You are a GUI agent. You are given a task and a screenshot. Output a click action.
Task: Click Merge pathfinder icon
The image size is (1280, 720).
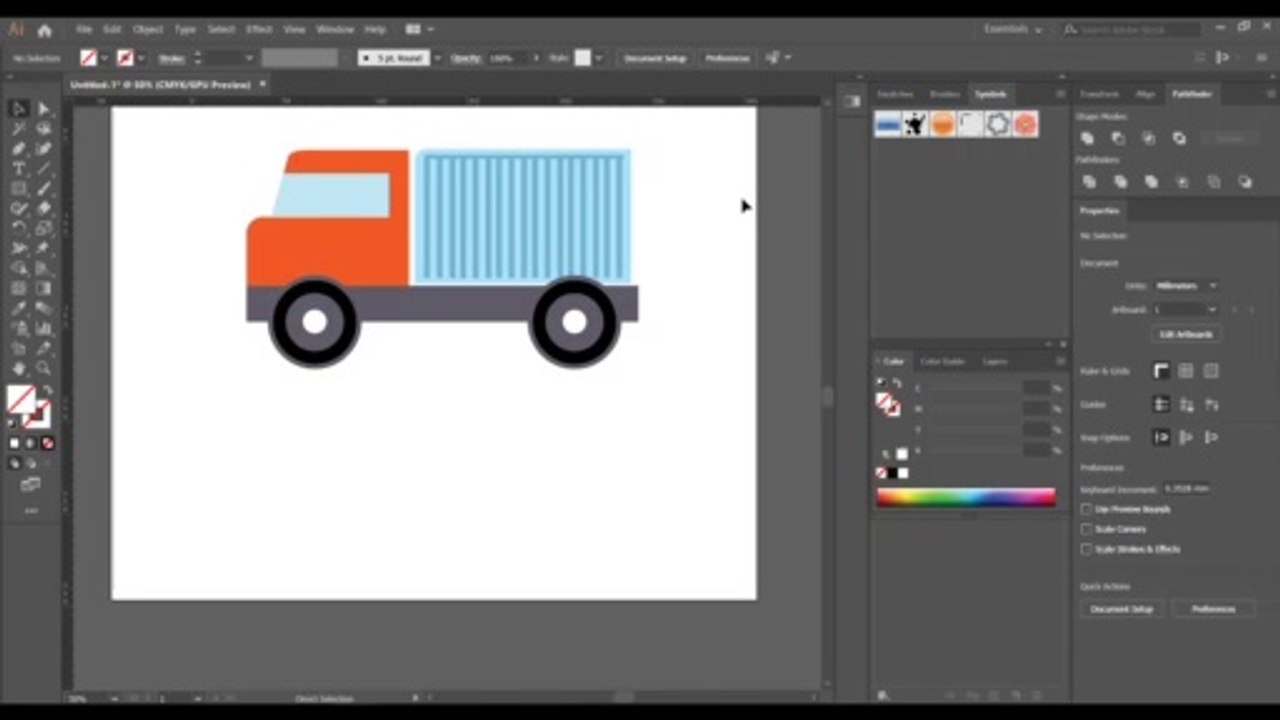coord(1151,182)
